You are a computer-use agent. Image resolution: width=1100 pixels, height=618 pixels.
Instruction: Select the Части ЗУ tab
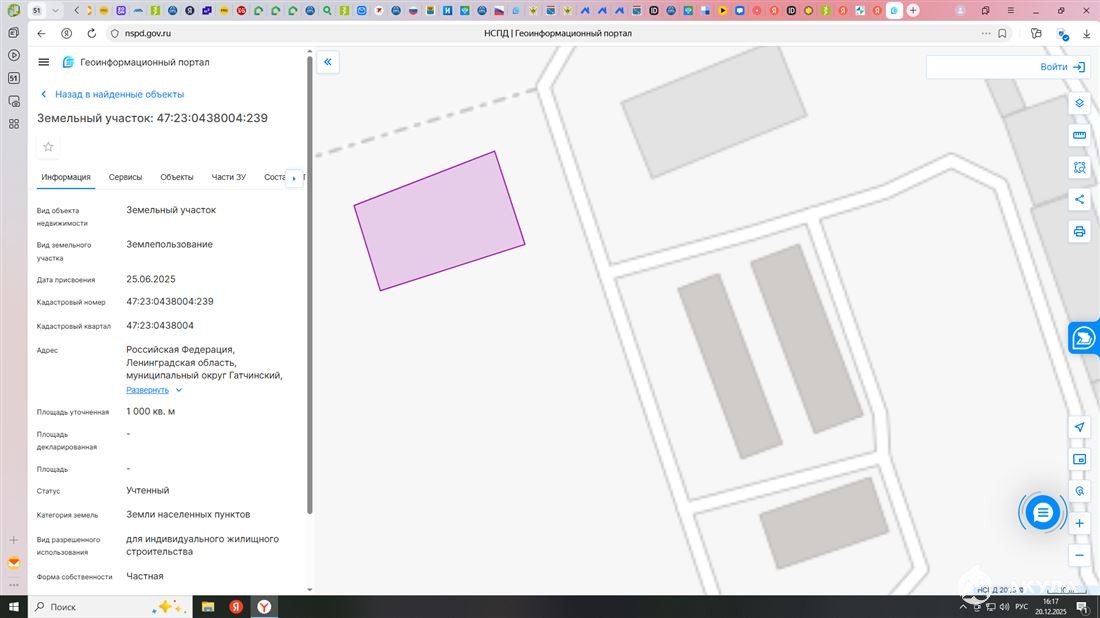pyautogui.click(x=228, y=177)
